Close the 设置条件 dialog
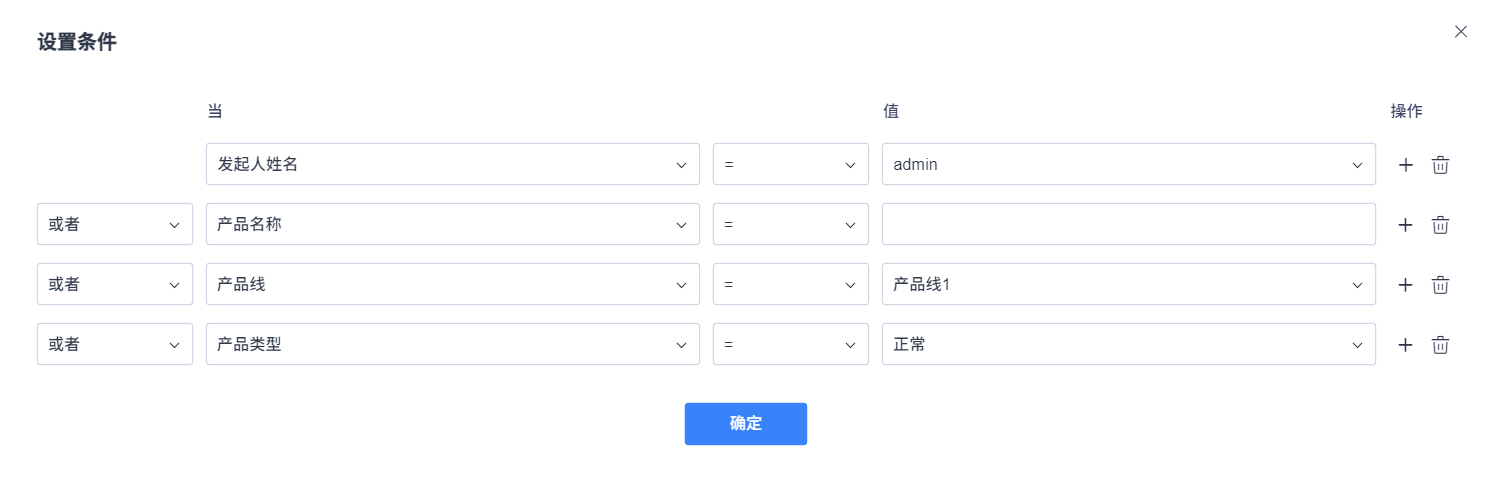 click(1461, 32)
